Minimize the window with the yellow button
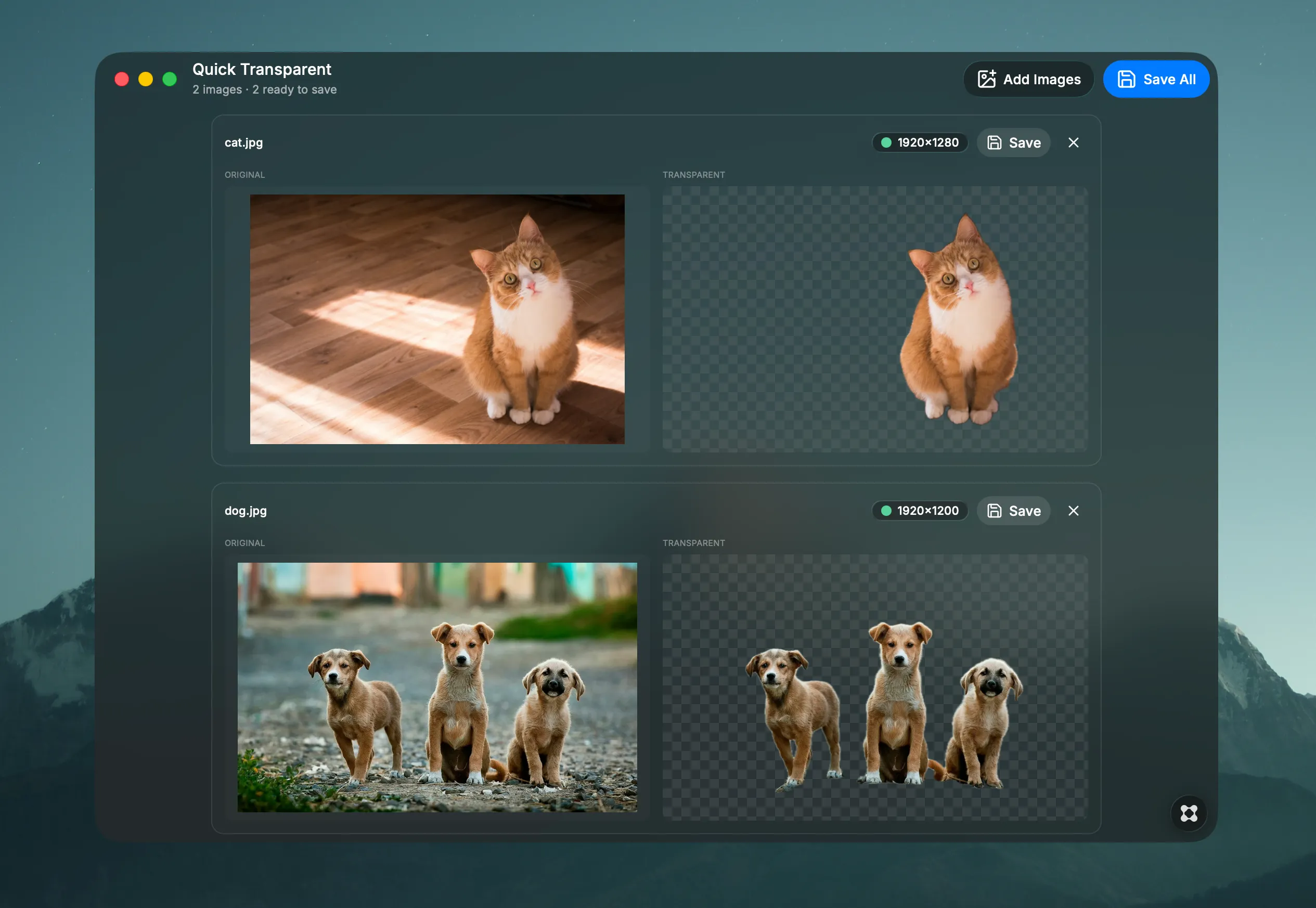Viewport: 1316px width, 908px height. pos(146,79)
